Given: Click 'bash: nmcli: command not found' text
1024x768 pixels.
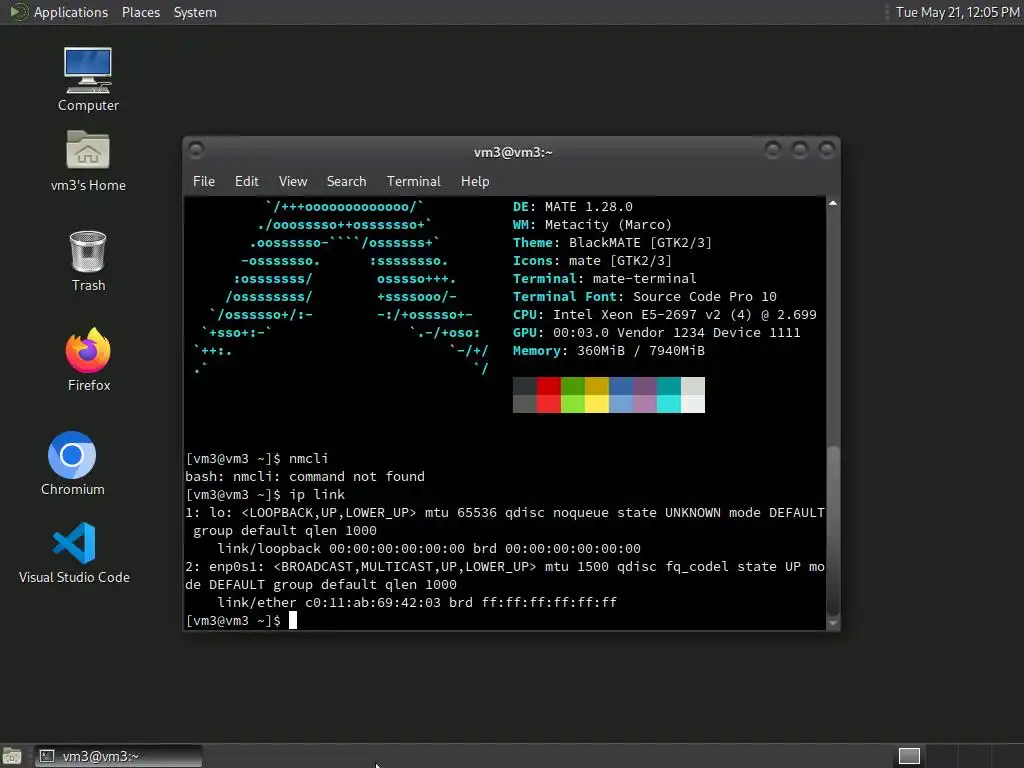Looking at the screenshot, I should (305, 476).
